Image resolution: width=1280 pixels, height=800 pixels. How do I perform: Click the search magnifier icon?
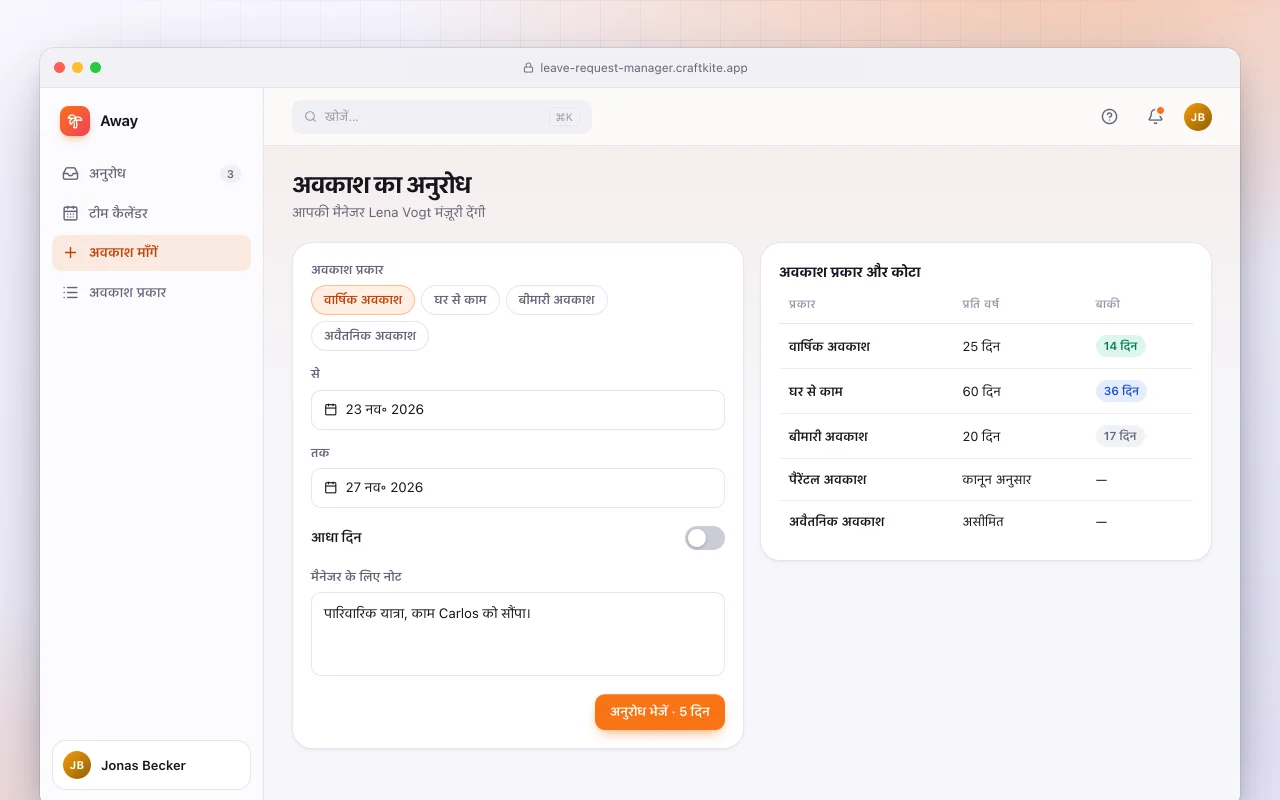tap(311, 117)
